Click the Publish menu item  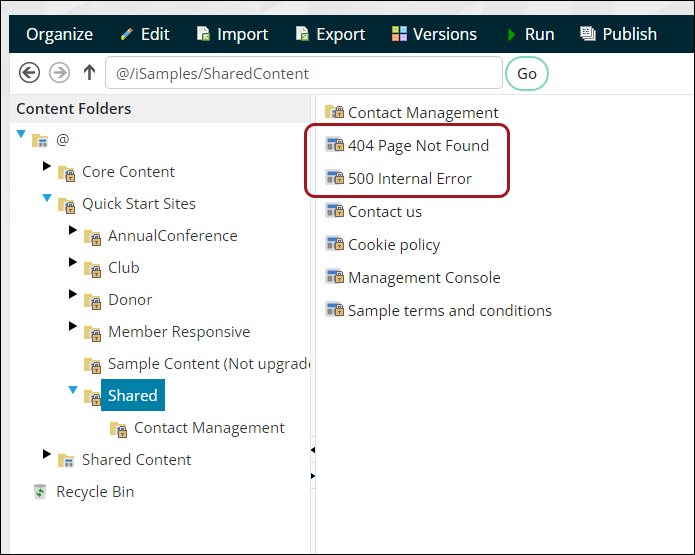pyautogui.click(x=618, y=34)
